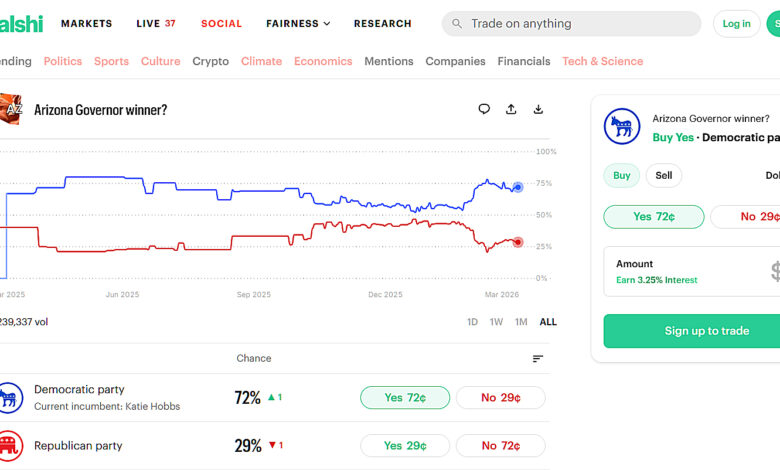Click the Kalshi logo

21,23
